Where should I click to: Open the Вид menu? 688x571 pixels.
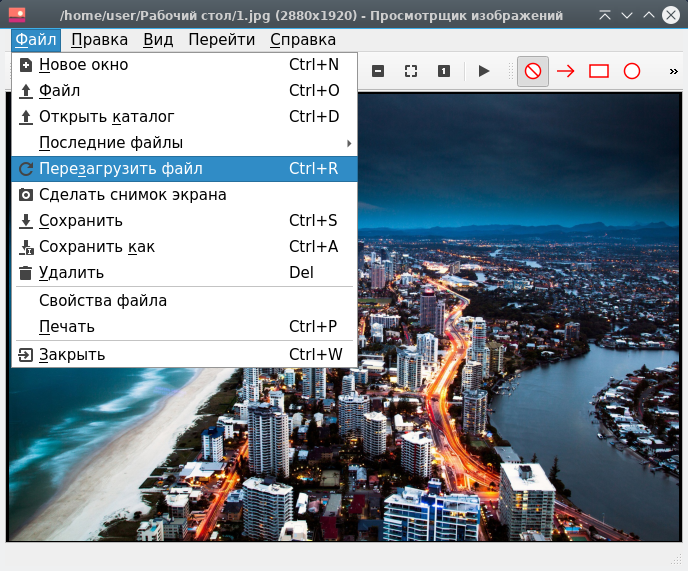[158, 40]
